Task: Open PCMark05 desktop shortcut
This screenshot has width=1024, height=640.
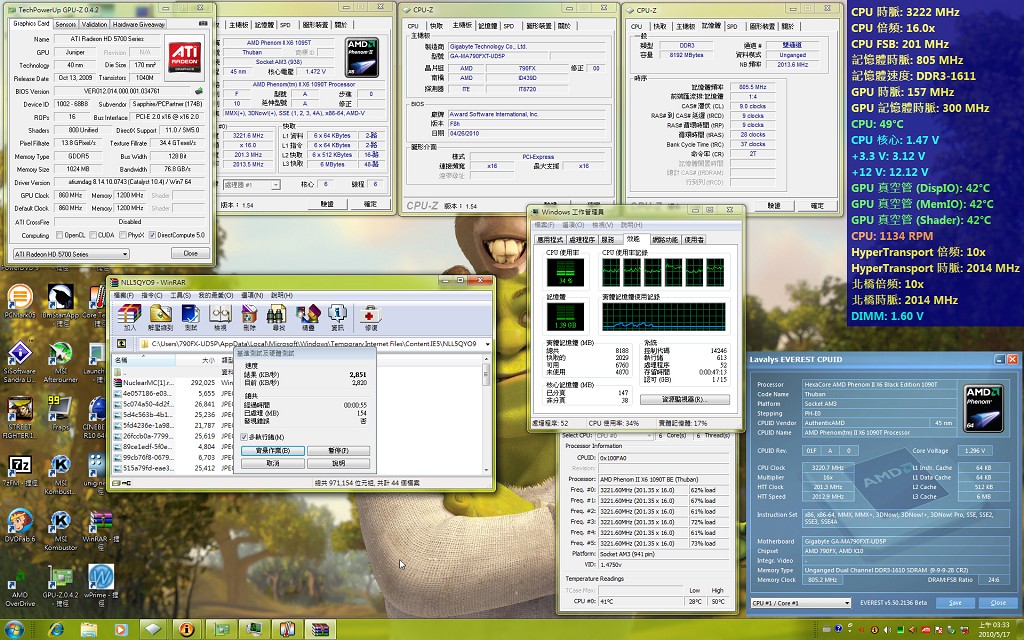Action: tap(20, 303)
